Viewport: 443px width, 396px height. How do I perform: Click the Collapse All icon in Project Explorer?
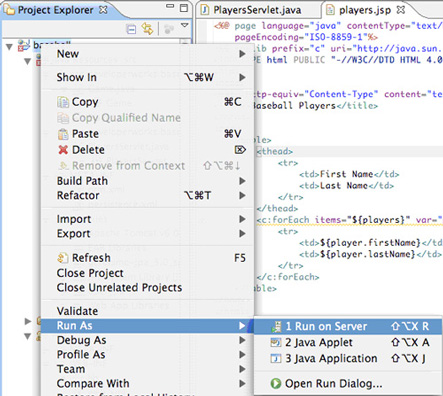tap(132, 29)
